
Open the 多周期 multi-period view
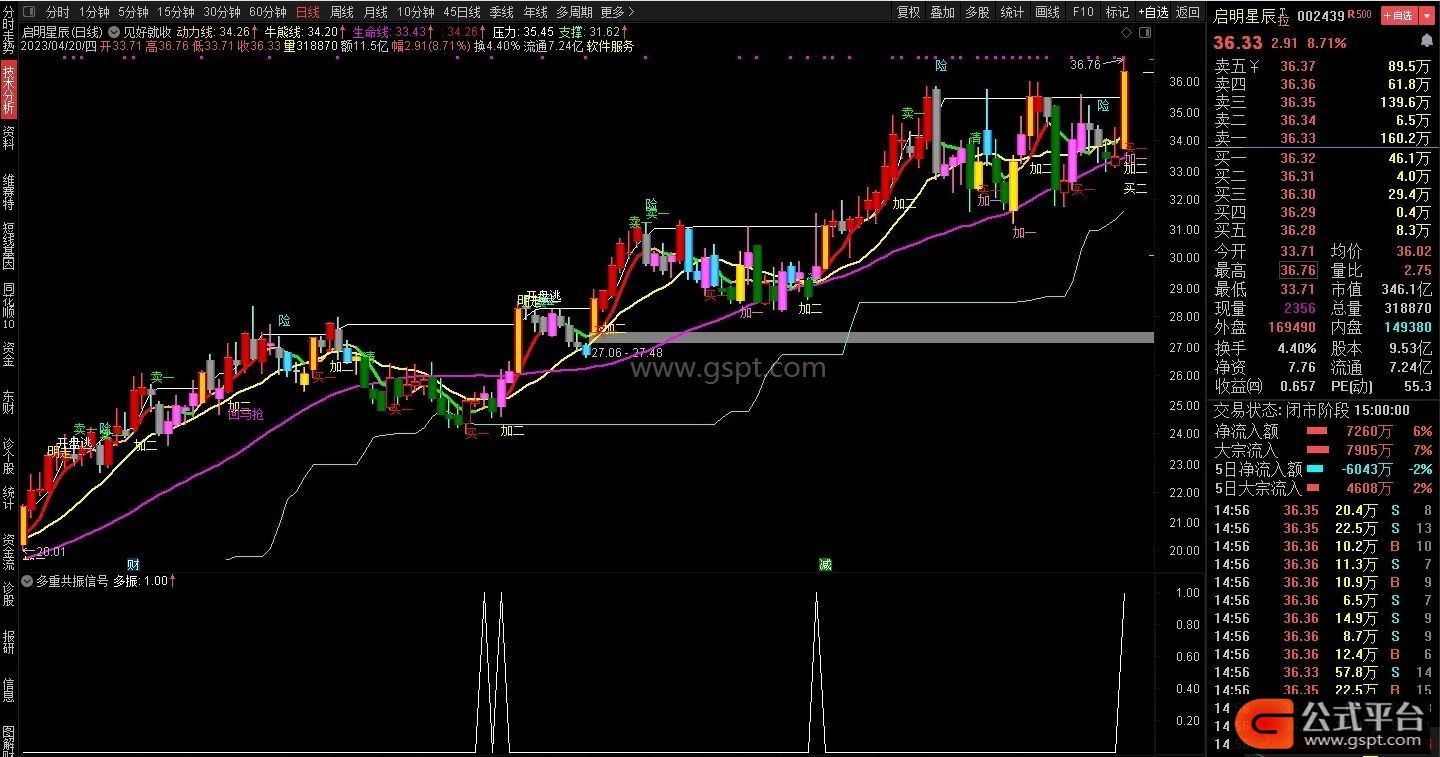[x=574, y=12]
